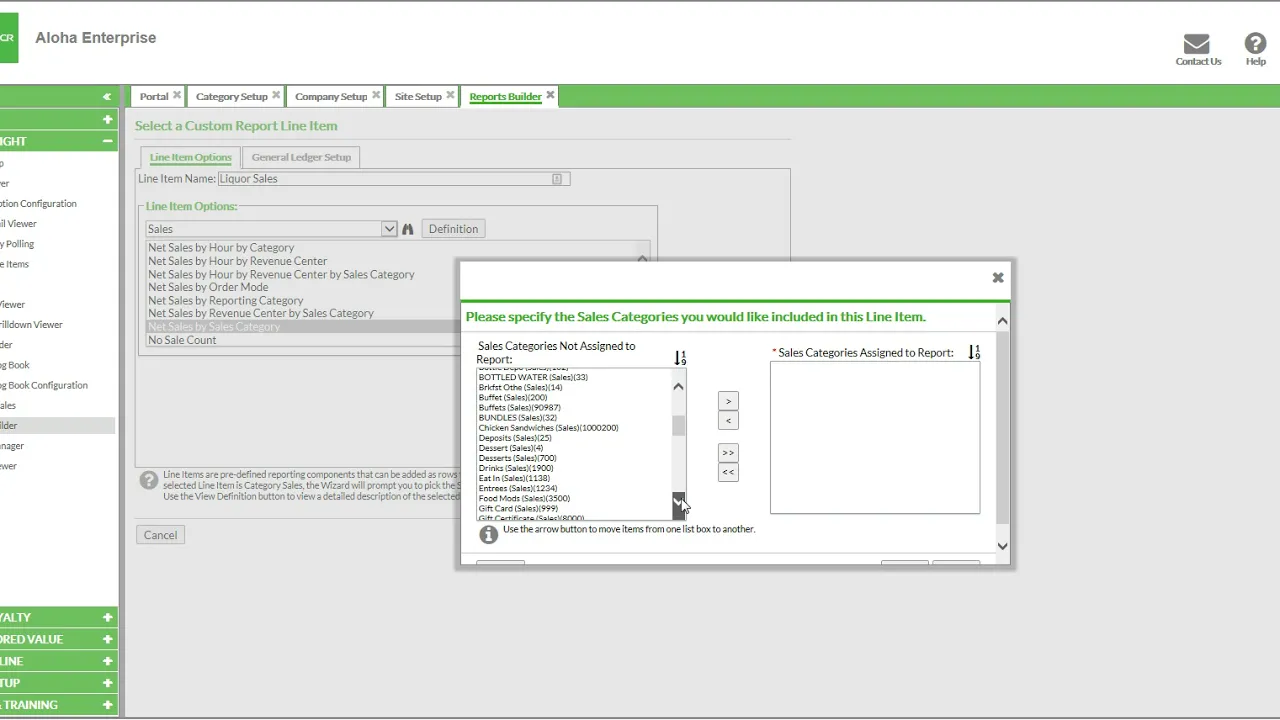Move the selected category to Assigned

728,401
